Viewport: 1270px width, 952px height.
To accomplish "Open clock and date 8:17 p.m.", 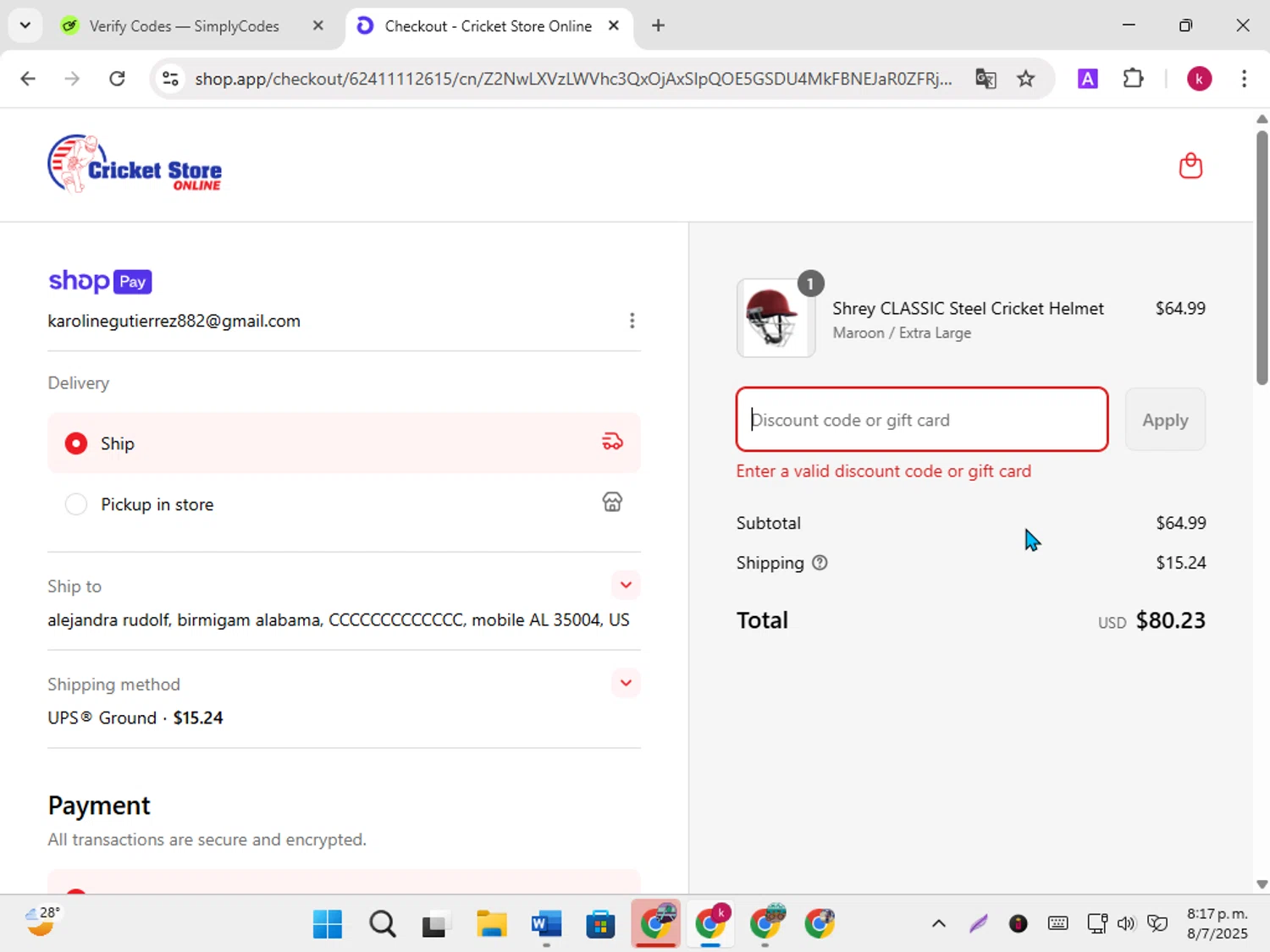I will pos(1217,923).
